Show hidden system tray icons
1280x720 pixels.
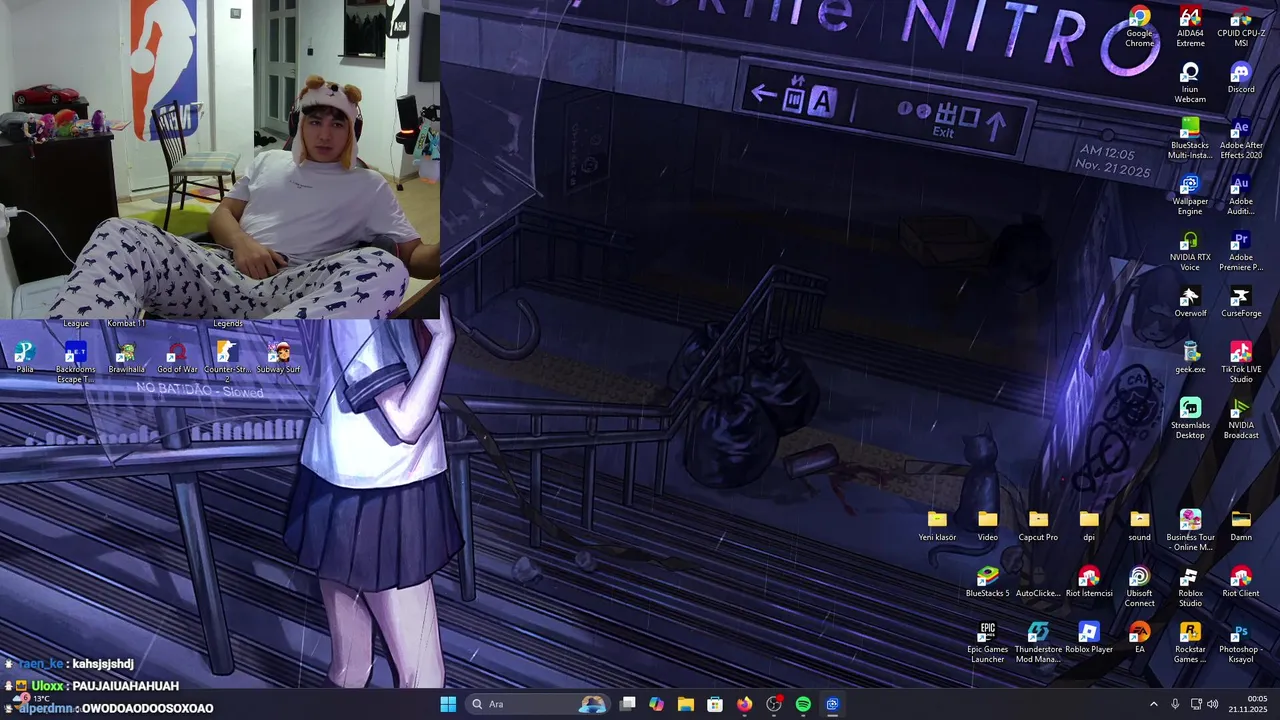pos(1153,704)
